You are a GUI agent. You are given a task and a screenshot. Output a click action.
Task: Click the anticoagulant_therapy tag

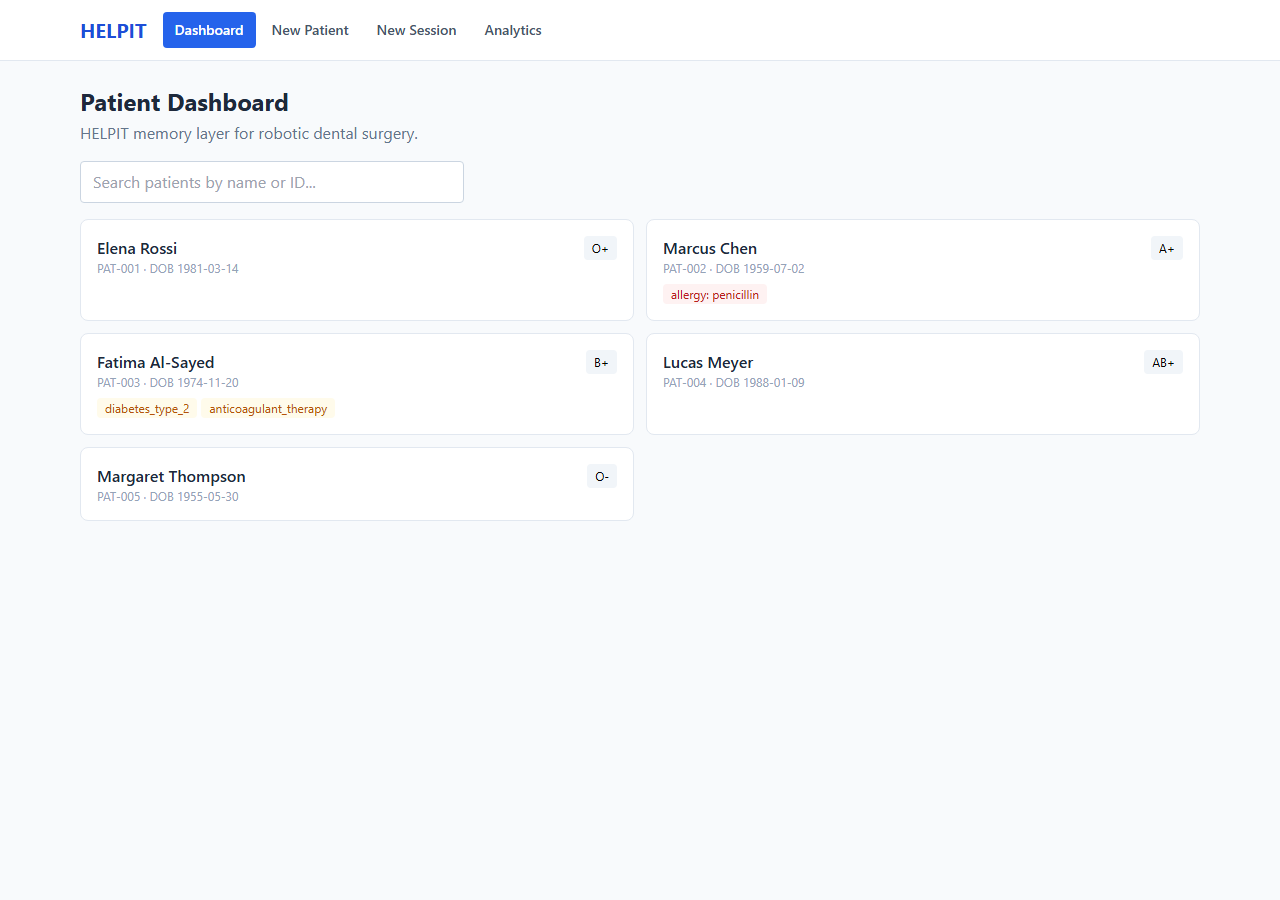point(268,409)
